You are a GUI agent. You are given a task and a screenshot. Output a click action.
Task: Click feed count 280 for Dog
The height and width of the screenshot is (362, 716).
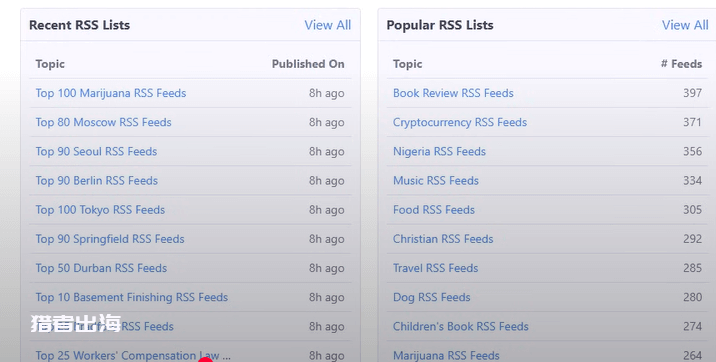coord(692,298)
